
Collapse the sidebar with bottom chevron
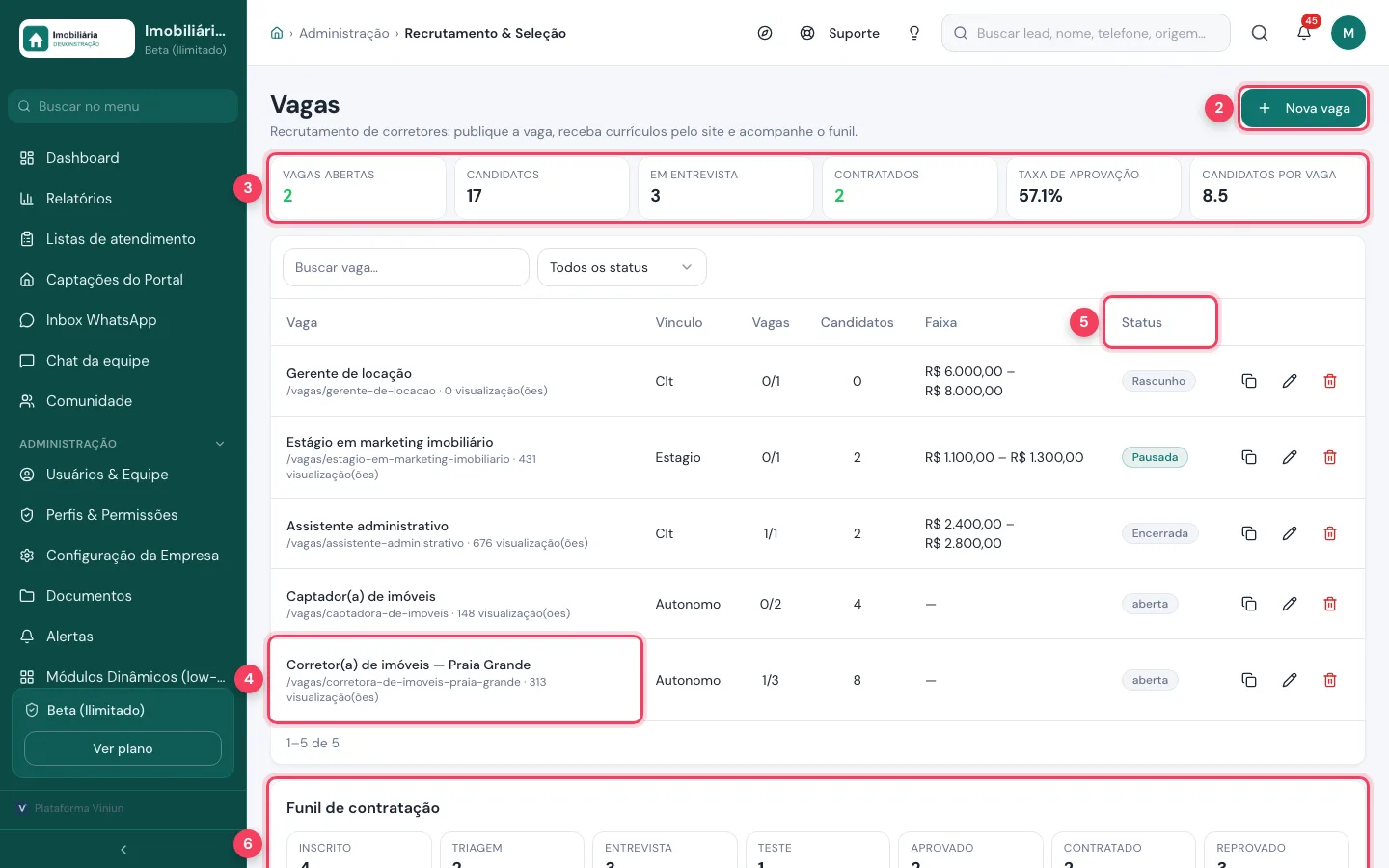(123, 850)
